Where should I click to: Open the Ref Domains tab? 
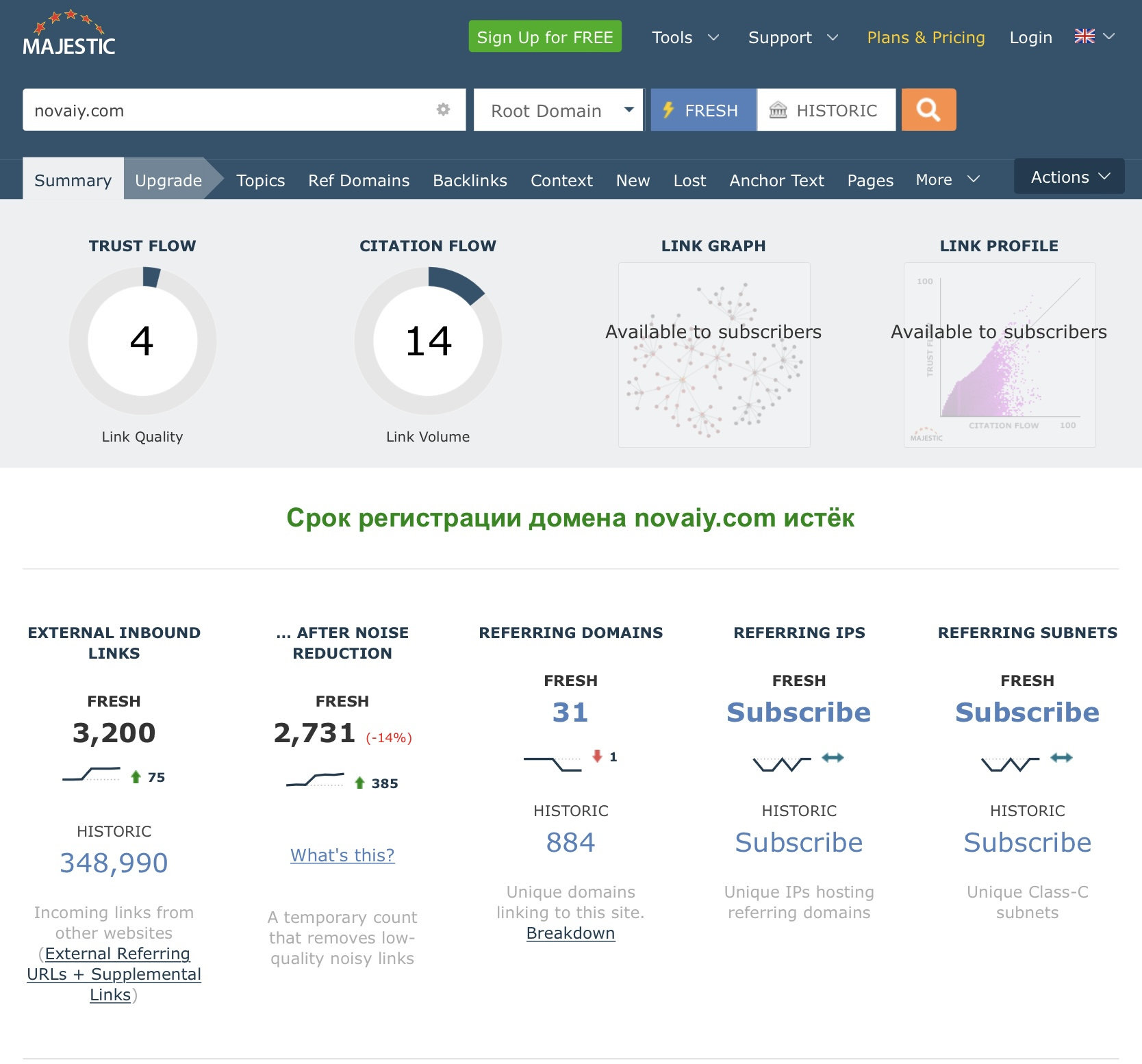[x=359, y=180]
